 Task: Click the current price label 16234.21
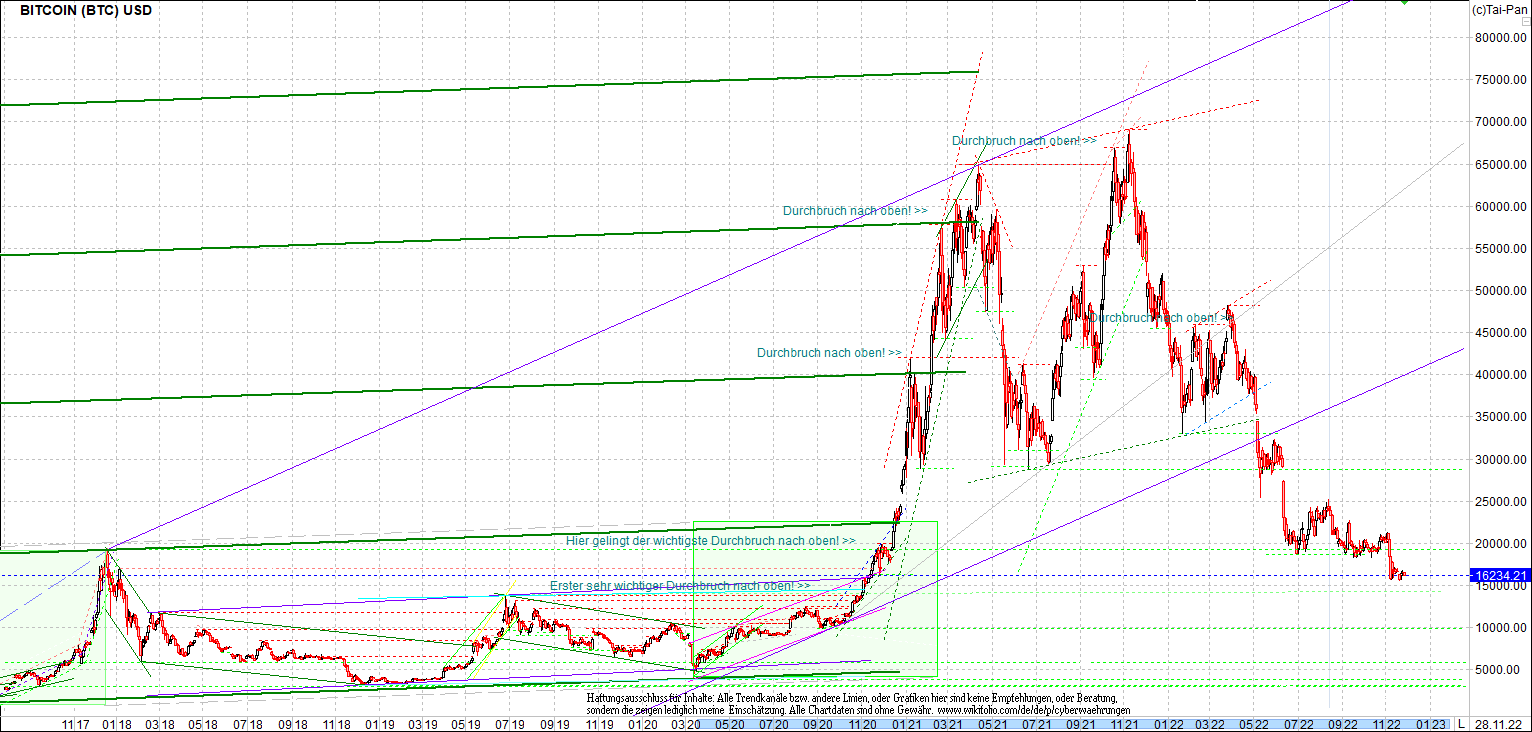(x=1499, y=576)
